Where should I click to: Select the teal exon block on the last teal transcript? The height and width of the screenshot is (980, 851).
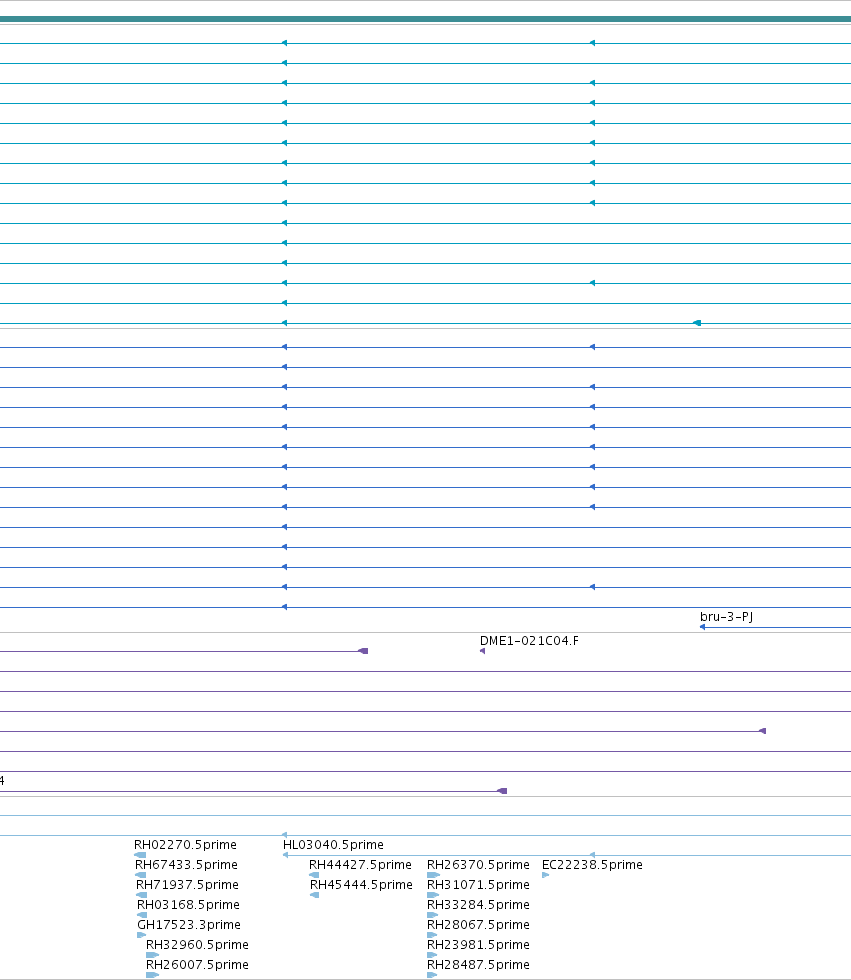(697, 323)
